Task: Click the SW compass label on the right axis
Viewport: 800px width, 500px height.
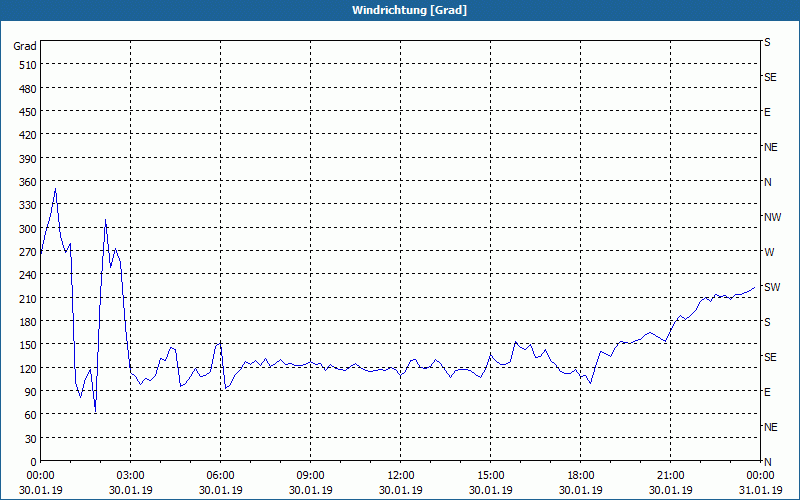Action: 772,287
